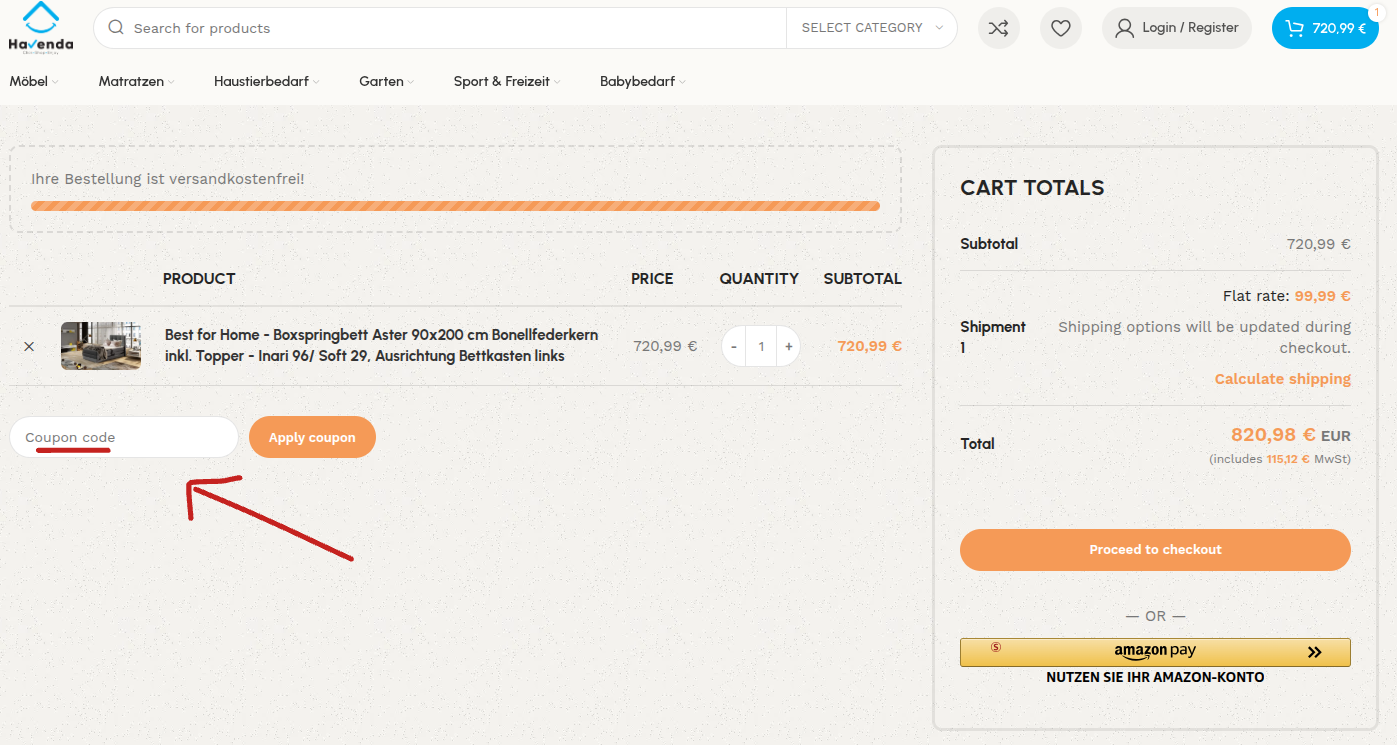1397x745 pixels.
Task: Click the Apply coupon button
Action: (312, 438)
